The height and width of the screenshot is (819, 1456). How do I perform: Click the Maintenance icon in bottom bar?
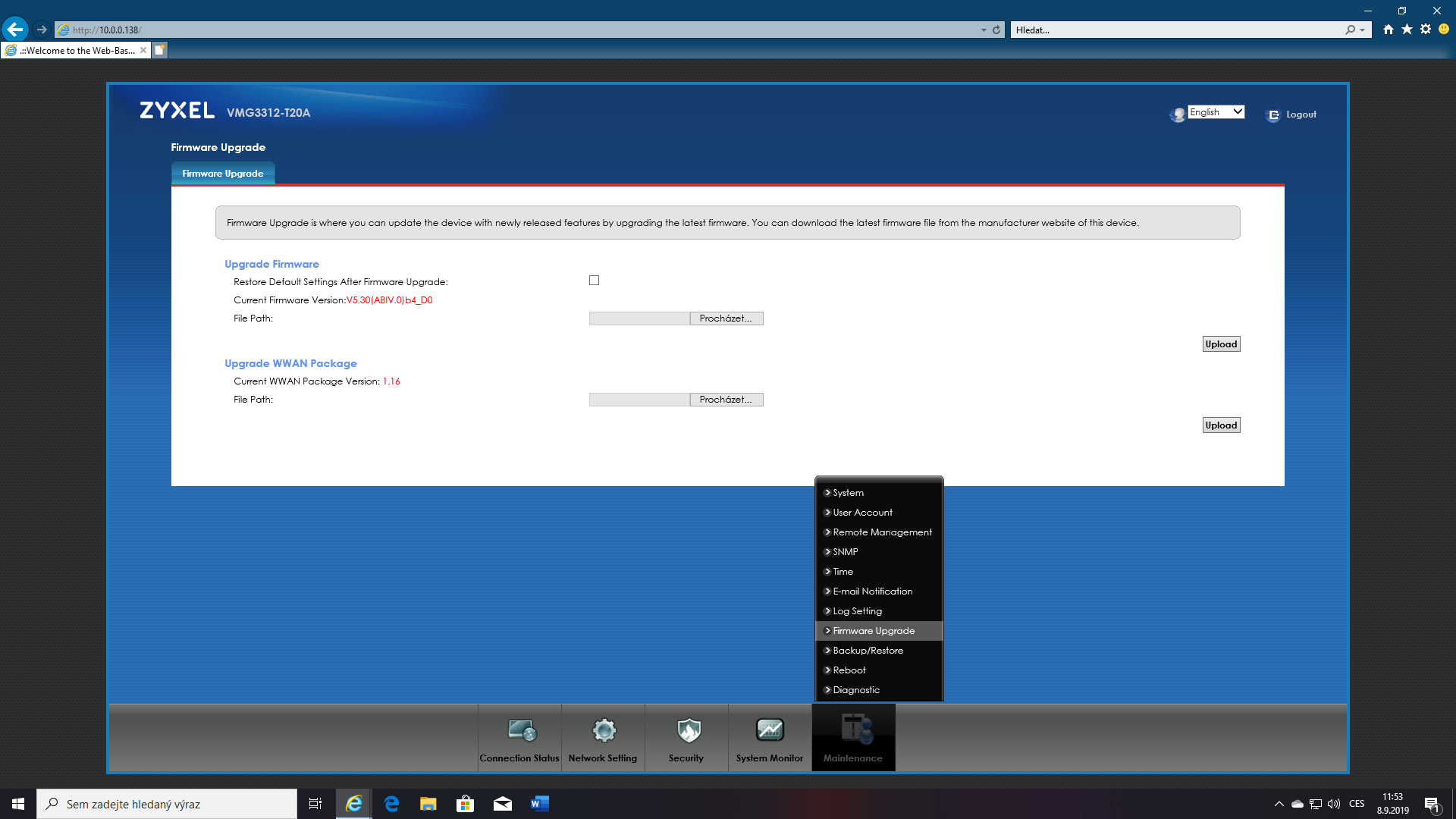point(855,731)
